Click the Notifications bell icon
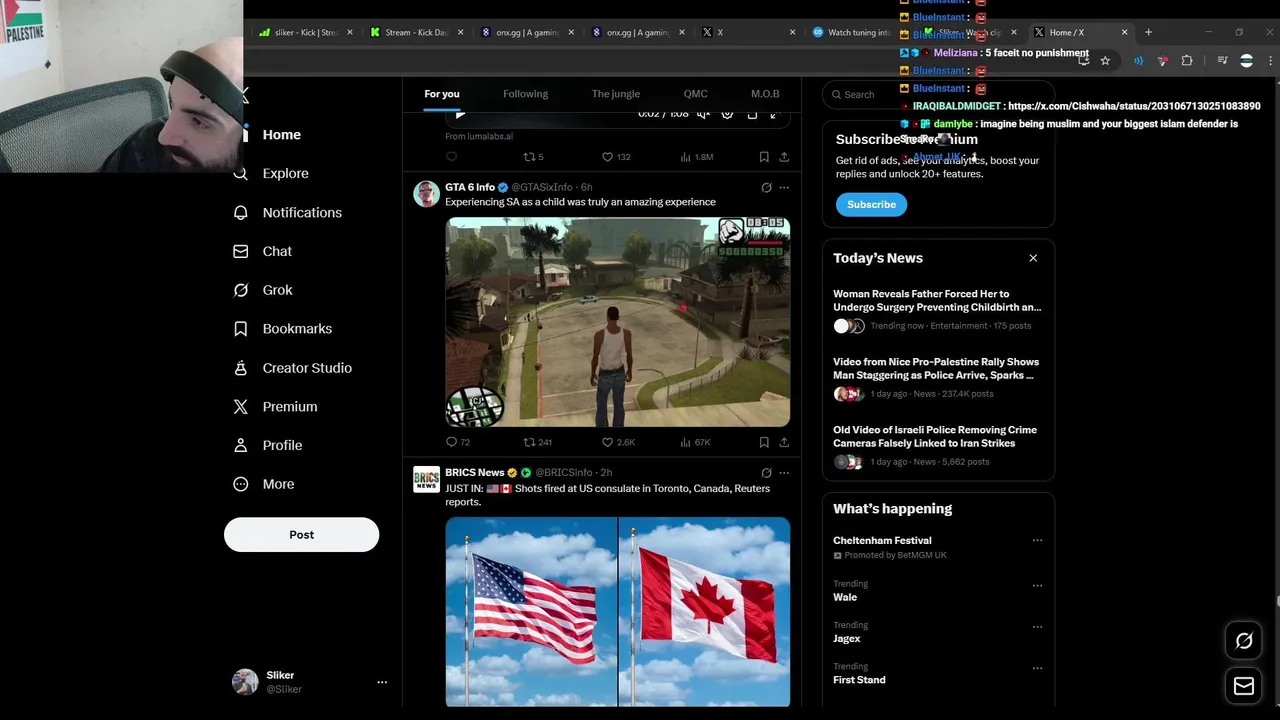This screenshot has width=1280, height=720. click(x=240, y=213)
